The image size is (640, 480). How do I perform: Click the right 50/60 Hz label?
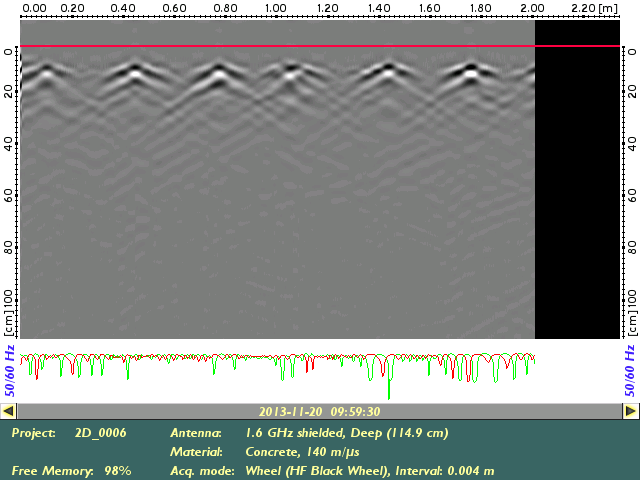pyautogui.click(x=630, y=371)
